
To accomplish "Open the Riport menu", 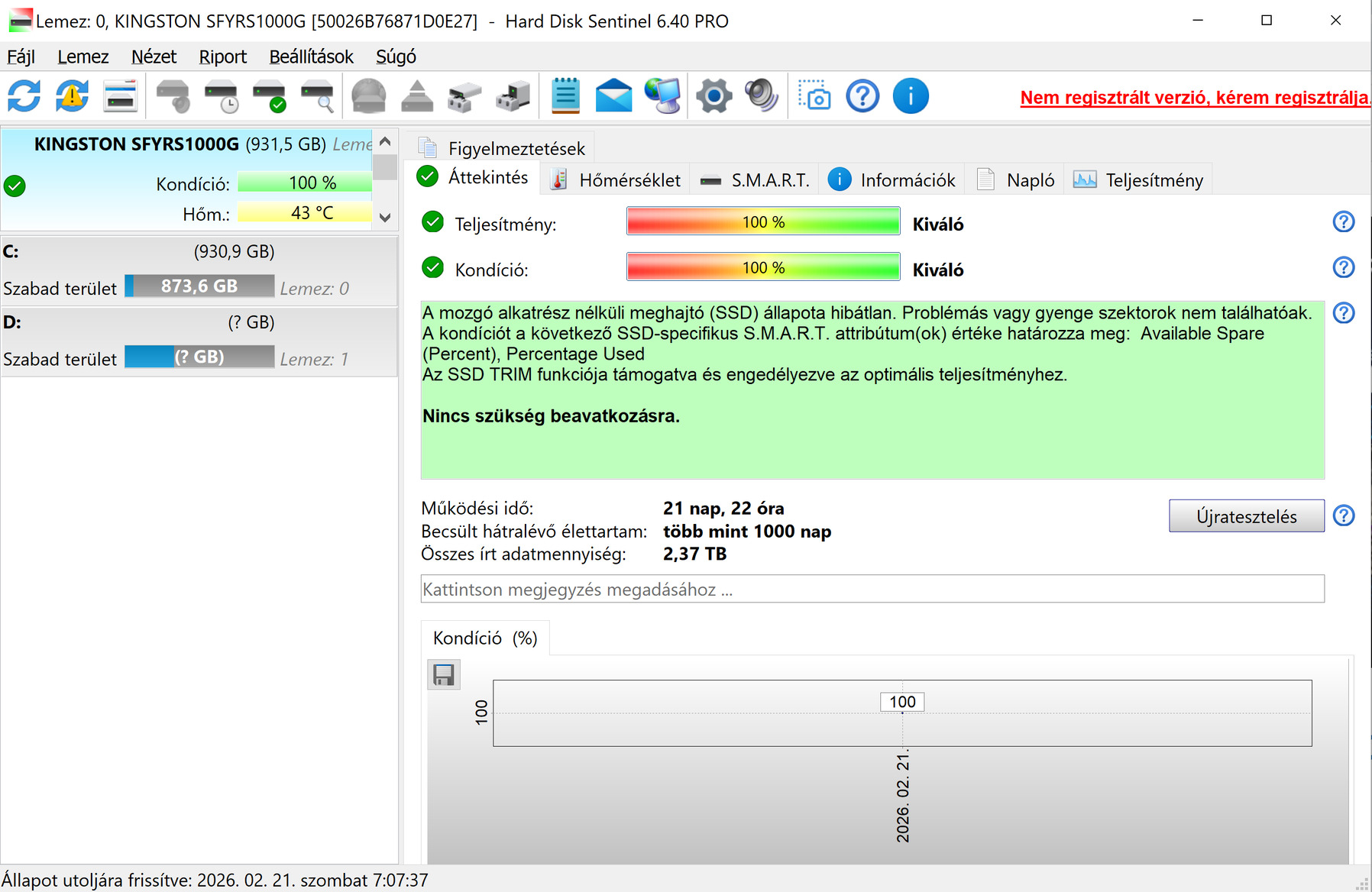I will (223, 57).
